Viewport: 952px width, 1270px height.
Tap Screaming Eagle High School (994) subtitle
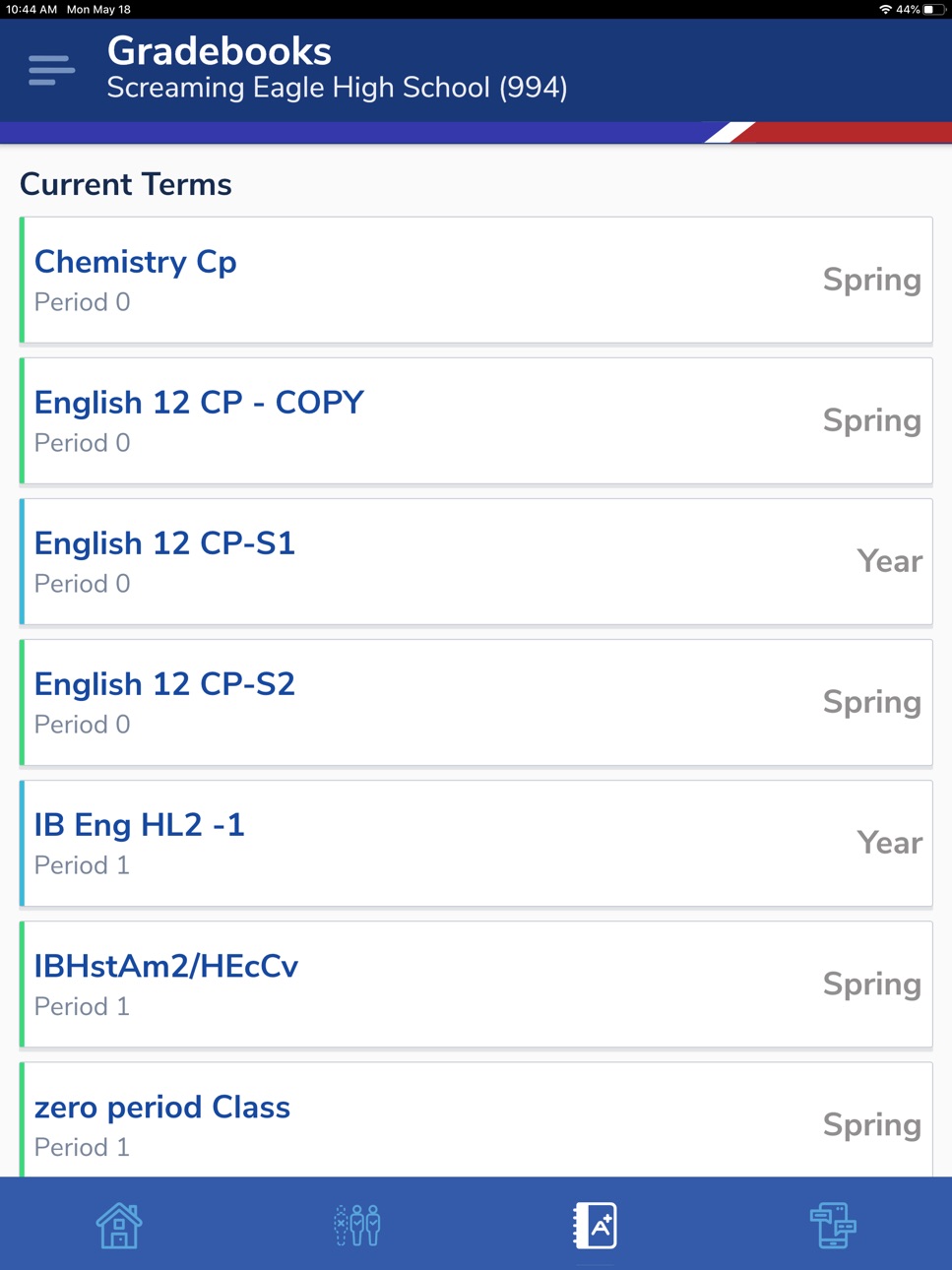coord(337,88)
